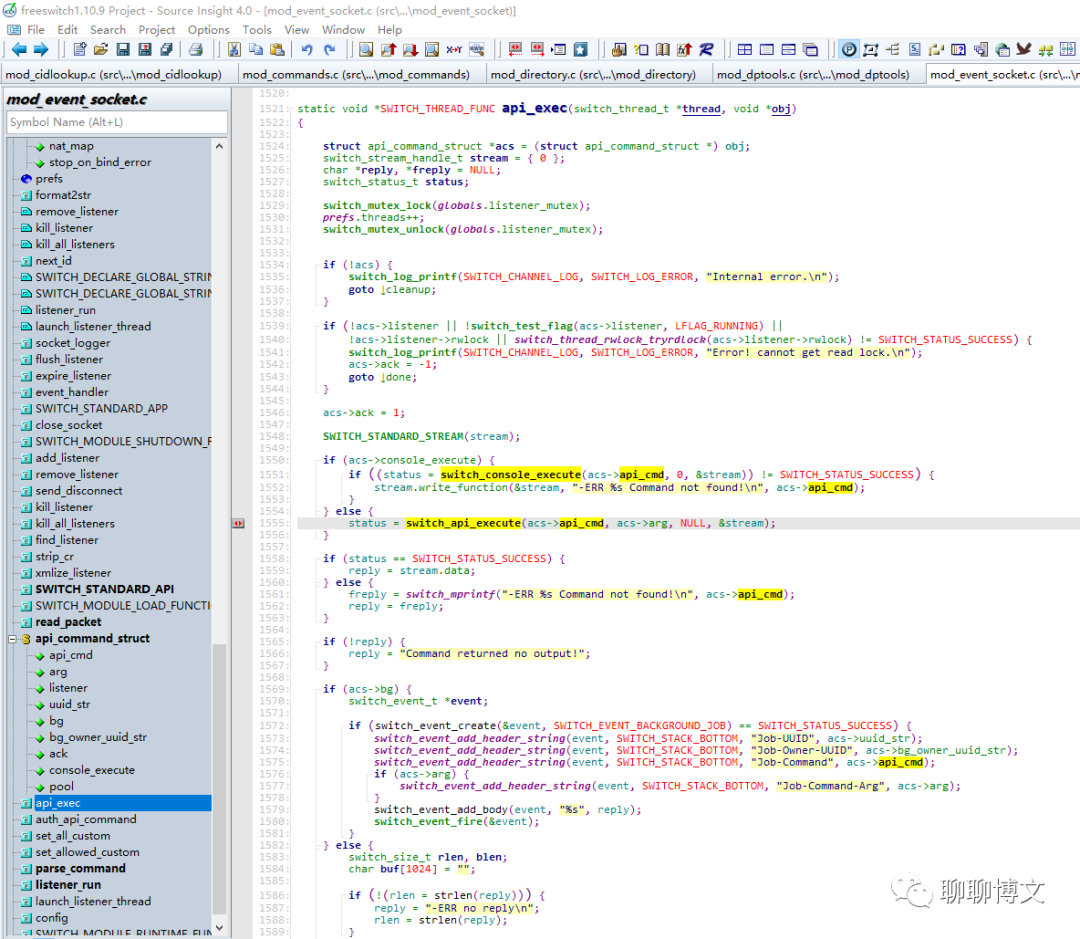Click the Bookmark star toolbar icon
The image size is (1080, 939).
tap(581, 49)
